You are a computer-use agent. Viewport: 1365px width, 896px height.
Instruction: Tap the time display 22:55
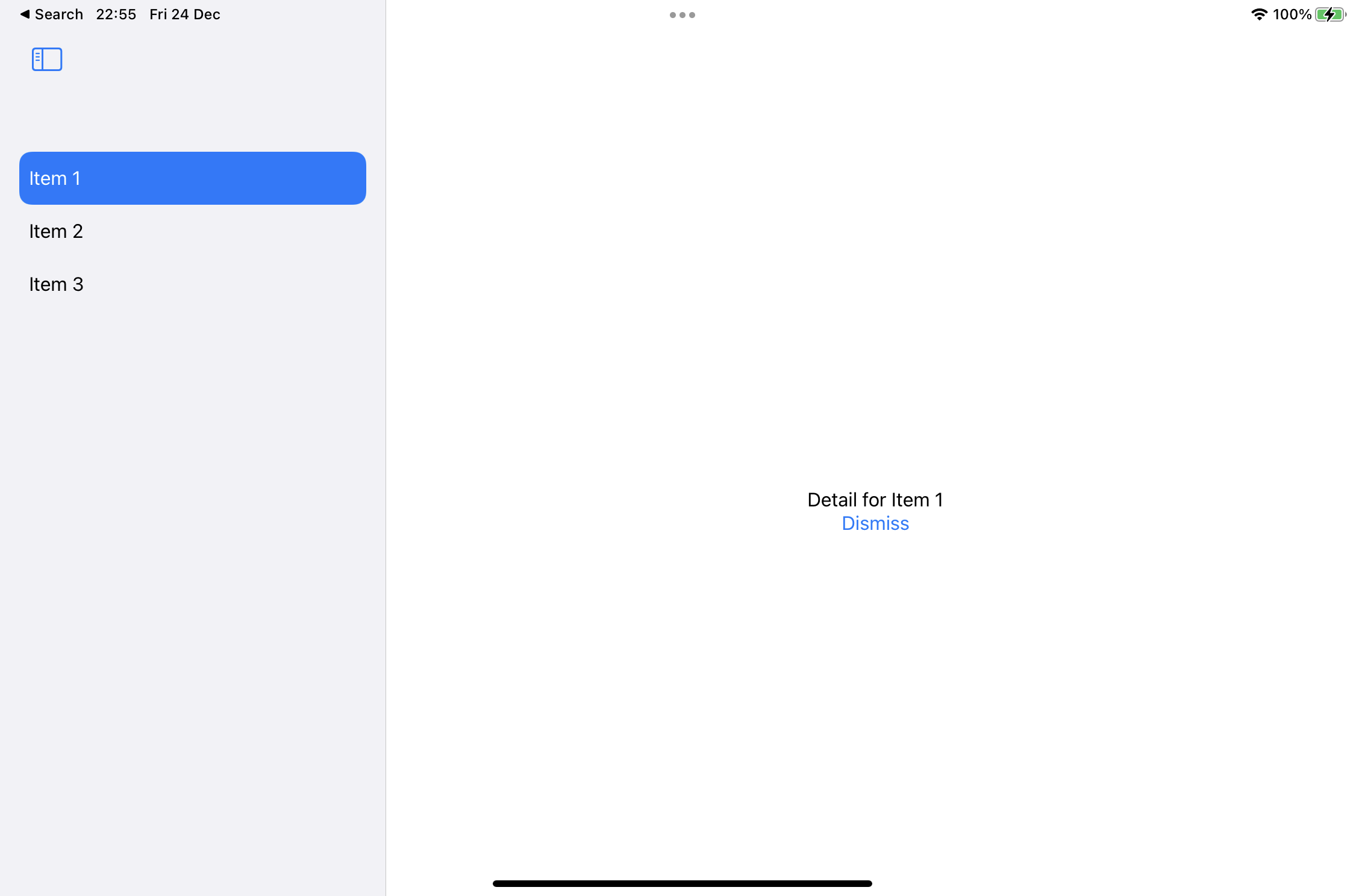(116, 14)
